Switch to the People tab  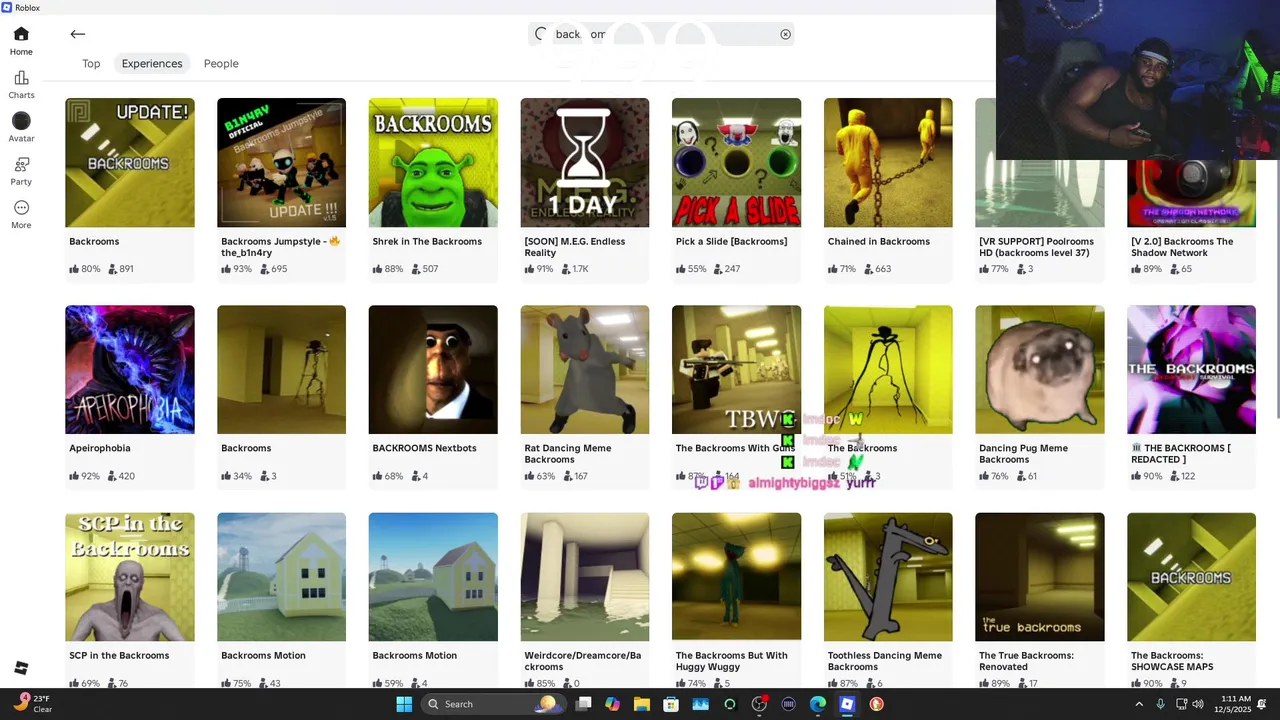pos(221,63)
